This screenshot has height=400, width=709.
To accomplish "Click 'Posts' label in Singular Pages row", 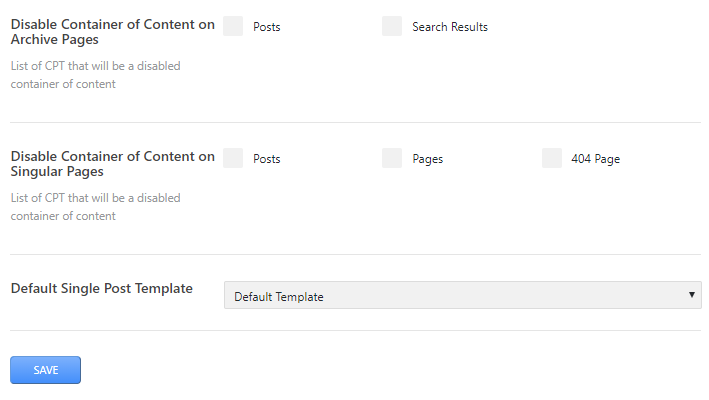I will click(267, 159).
